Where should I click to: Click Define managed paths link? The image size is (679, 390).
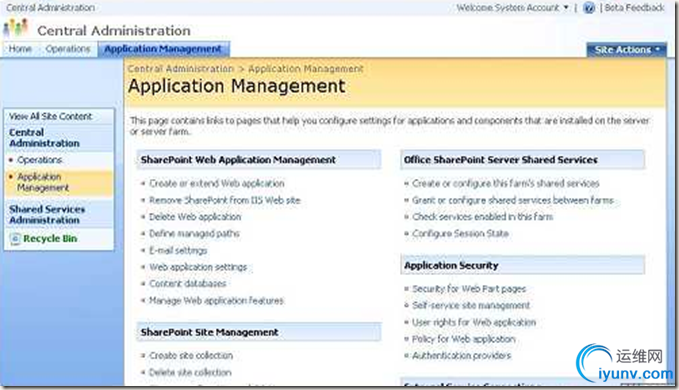[194, 234]
